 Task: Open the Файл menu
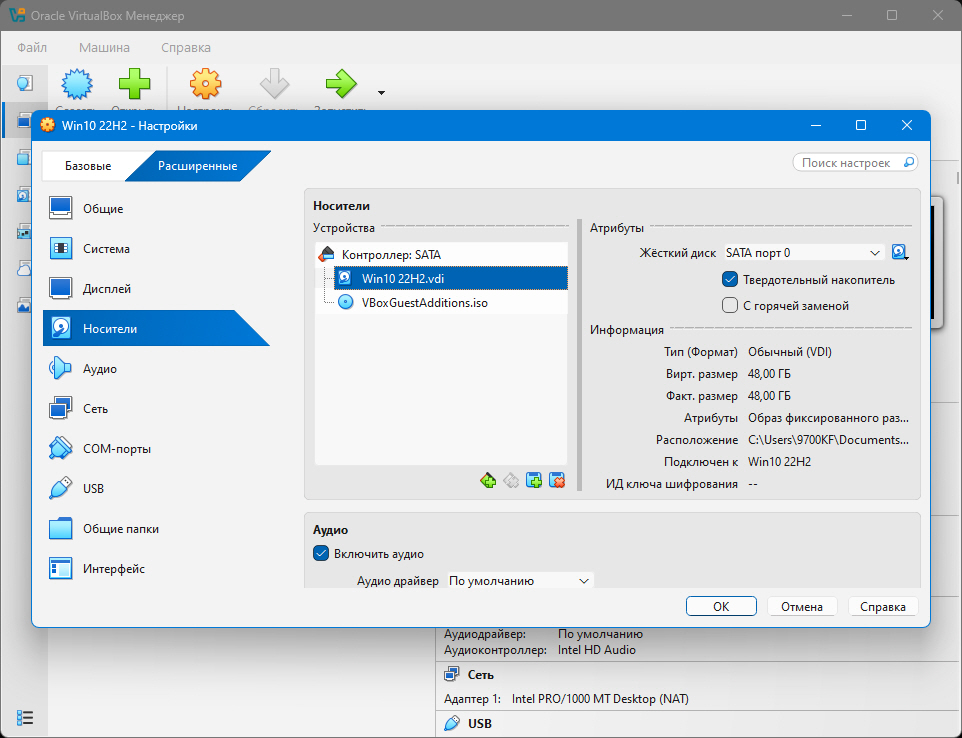(x=32, y=47)
